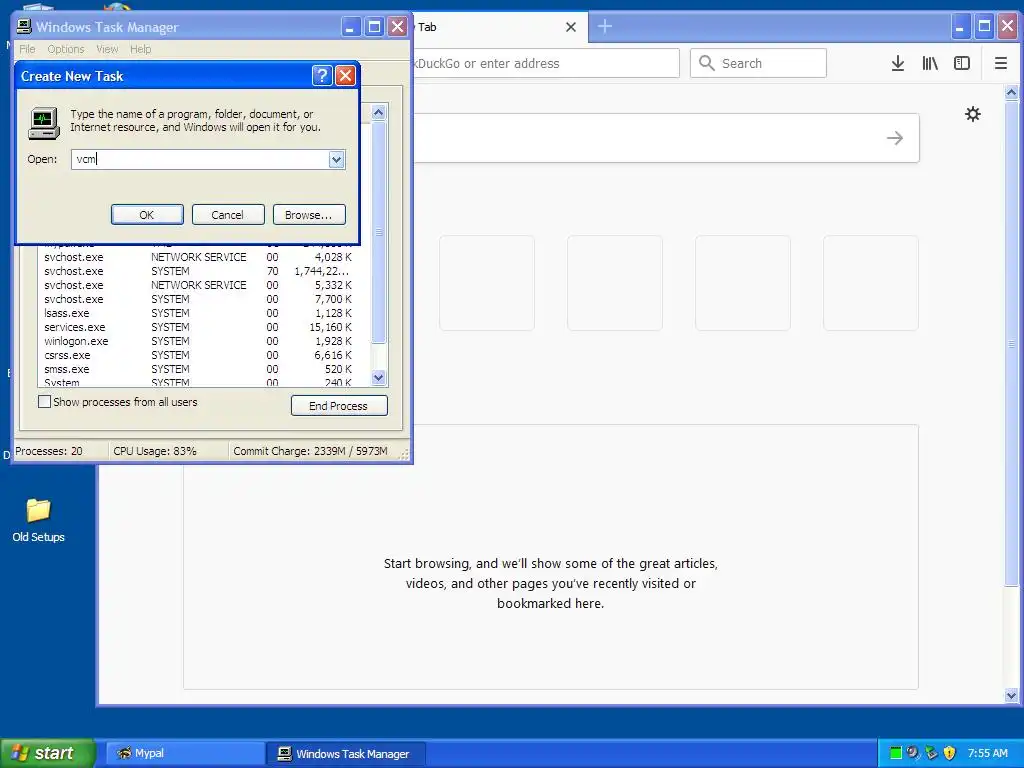Click the Browse... button
1024x768 pixels.
(x=309, y=214)
